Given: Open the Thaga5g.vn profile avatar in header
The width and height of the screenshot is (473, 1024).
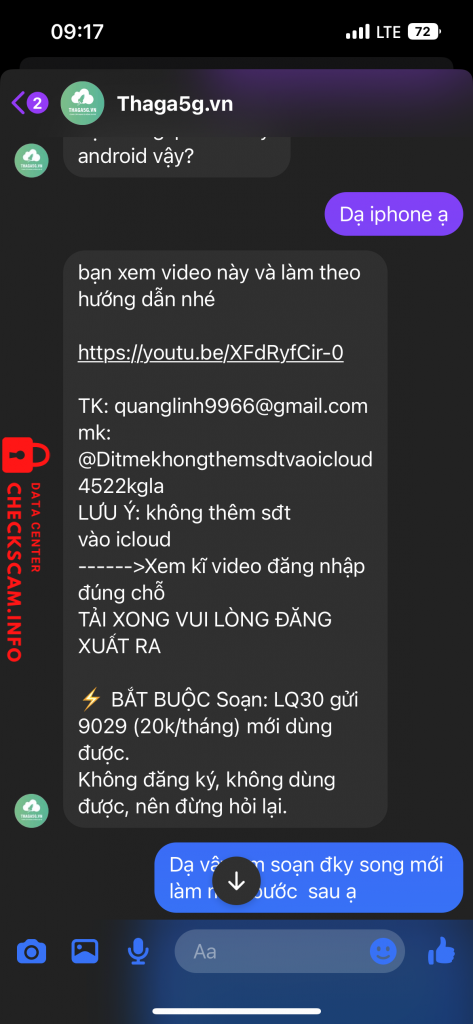Looking at the screenshot, I should pos(82,103).
